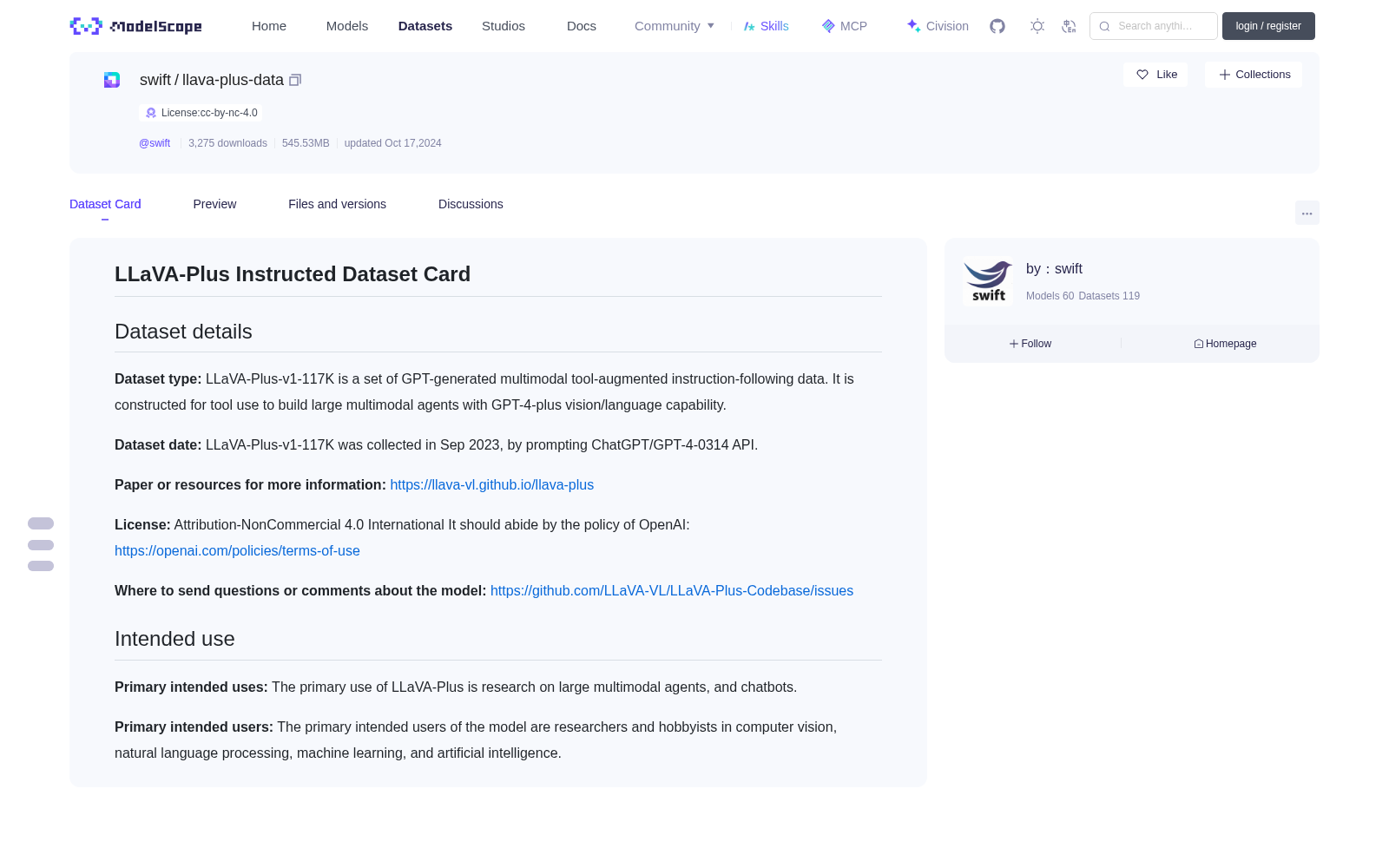Open the llava-vl.github.io/llava-plus link

pyautogui.click(x=491, y=485)
